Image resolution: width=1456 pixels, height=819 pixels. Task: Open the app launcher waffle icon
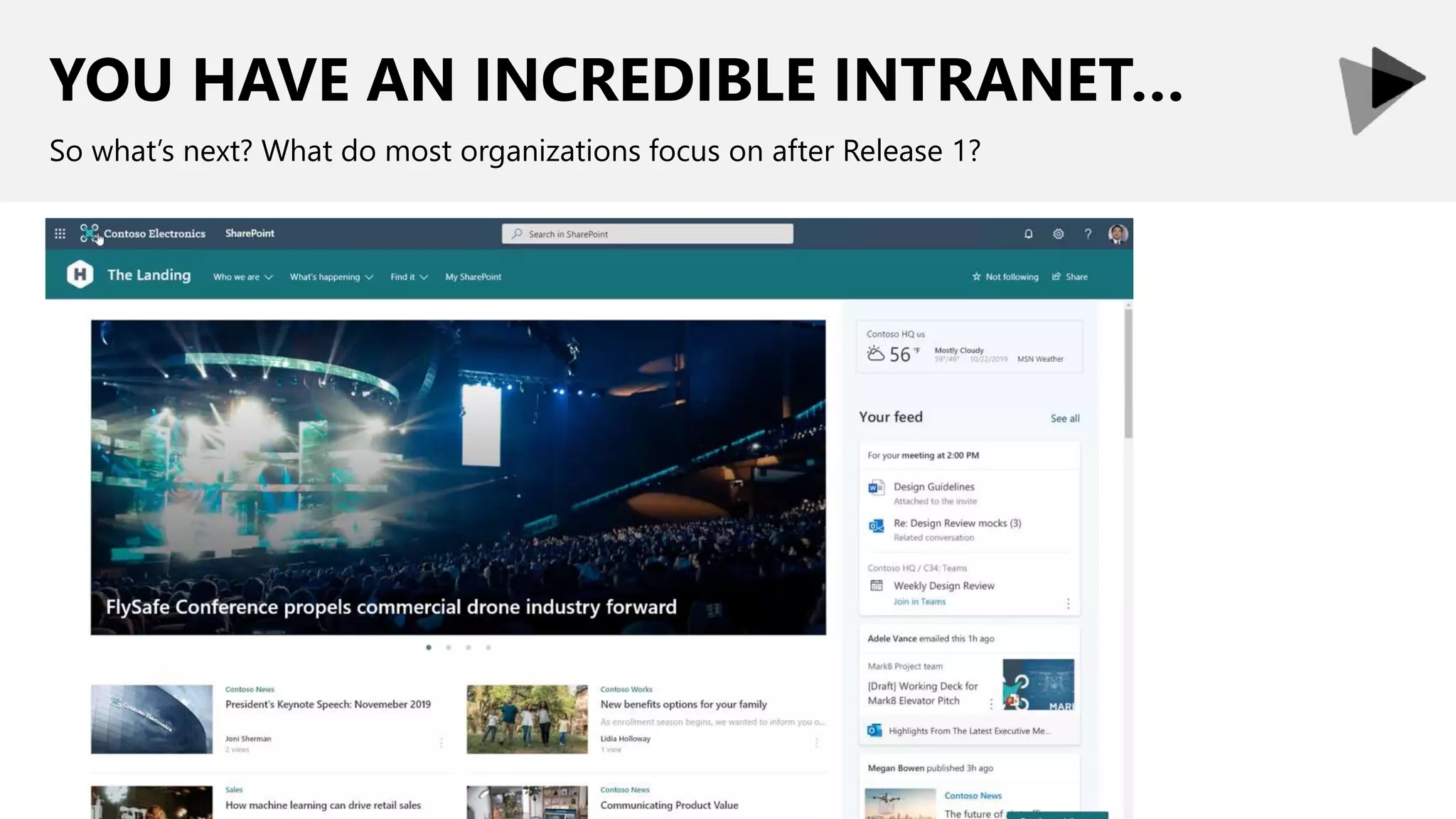pyautogui.click(x=60, y=233)
